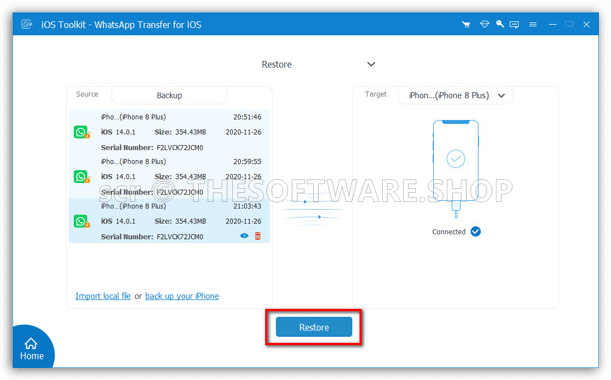The image size is (611, 380).
Task: Click the Import local file link
Action: point(103,296)
